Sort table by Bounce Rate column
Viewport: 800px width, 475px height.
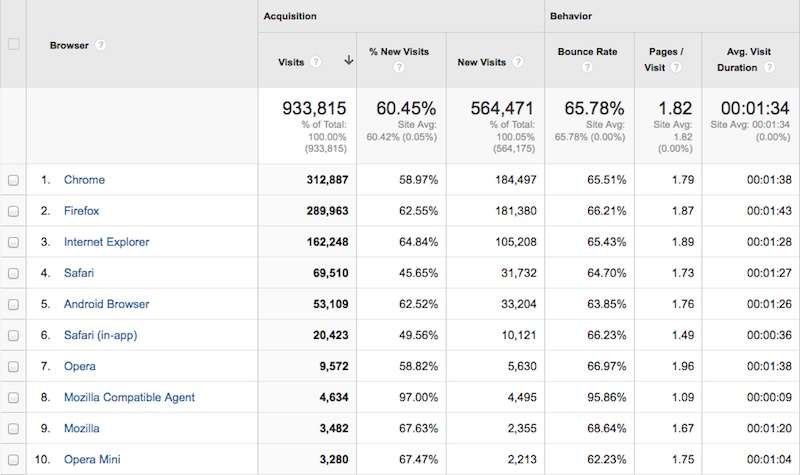pyautogui.click(x=587, y=51)
